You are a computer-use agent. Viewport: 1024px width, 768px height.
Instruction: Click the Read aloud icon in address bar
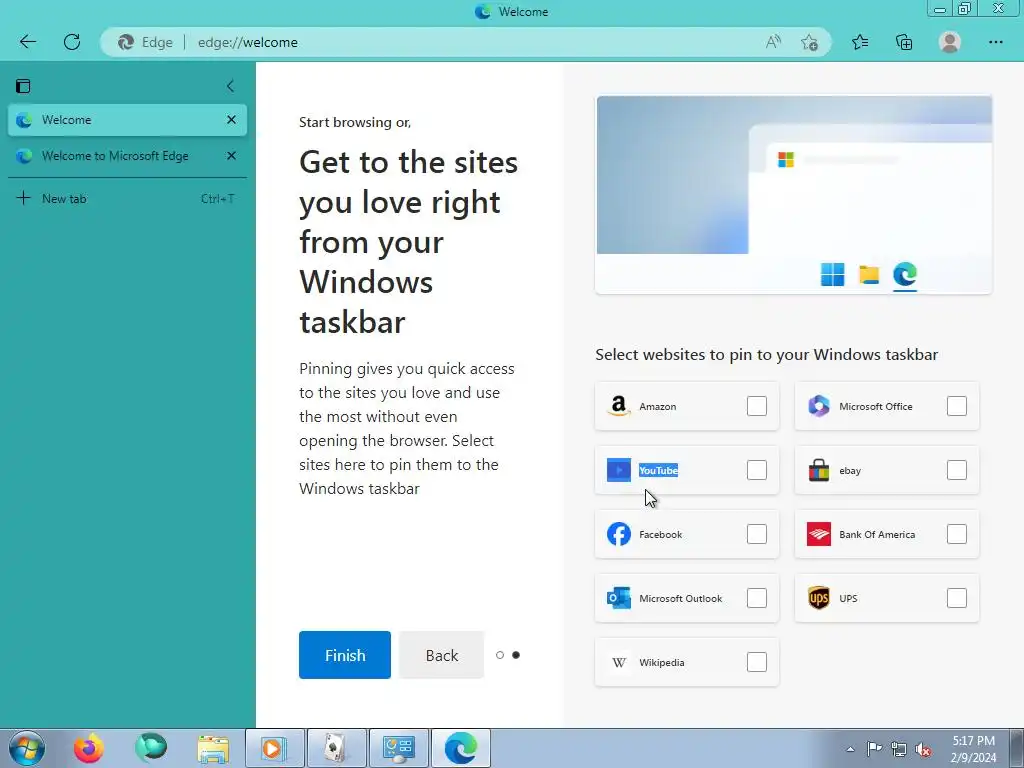click(x=773, y=42)
